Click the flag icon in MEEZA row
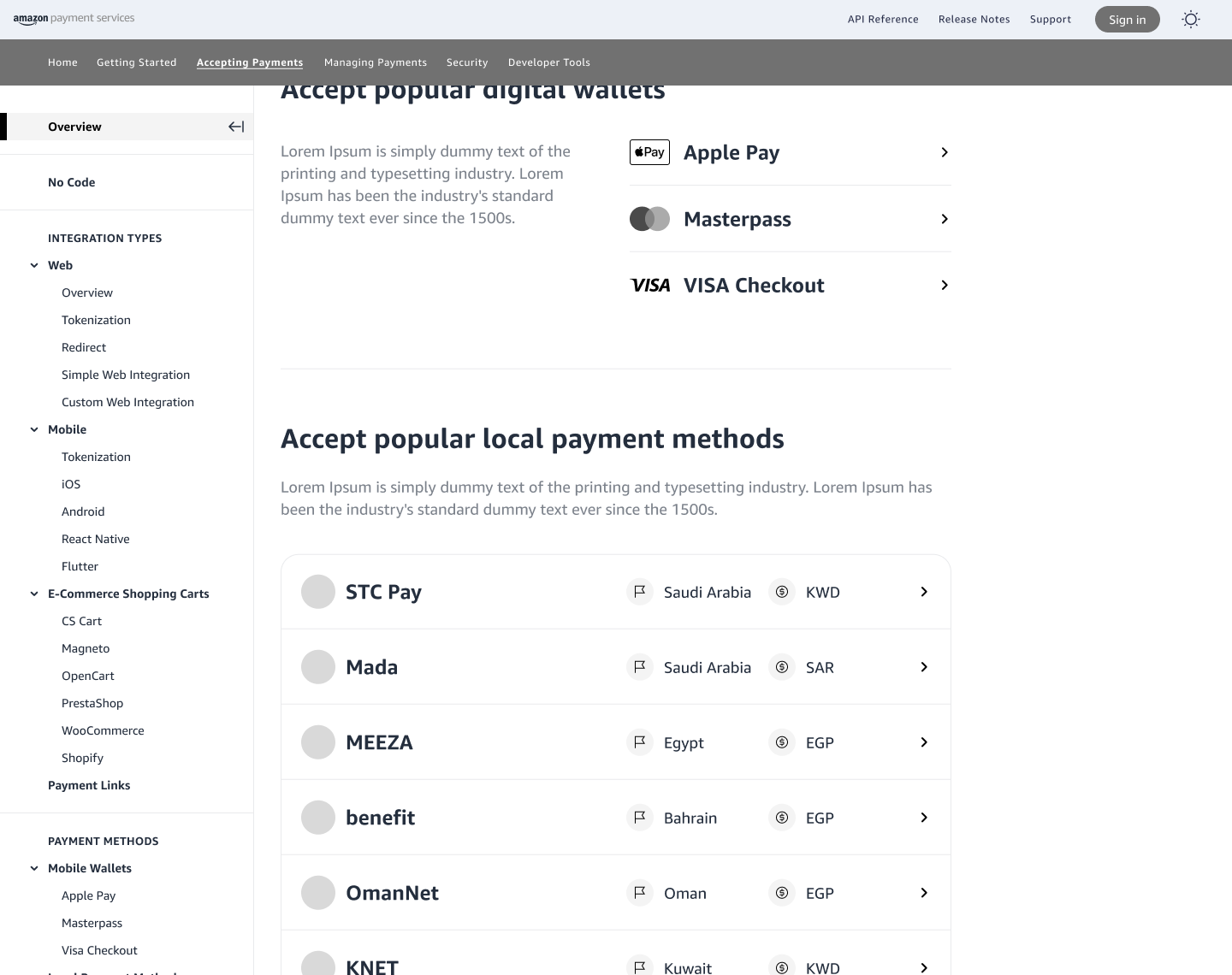Image resolution: width=1232 pixels, height=975 pixels. [640, 742]
